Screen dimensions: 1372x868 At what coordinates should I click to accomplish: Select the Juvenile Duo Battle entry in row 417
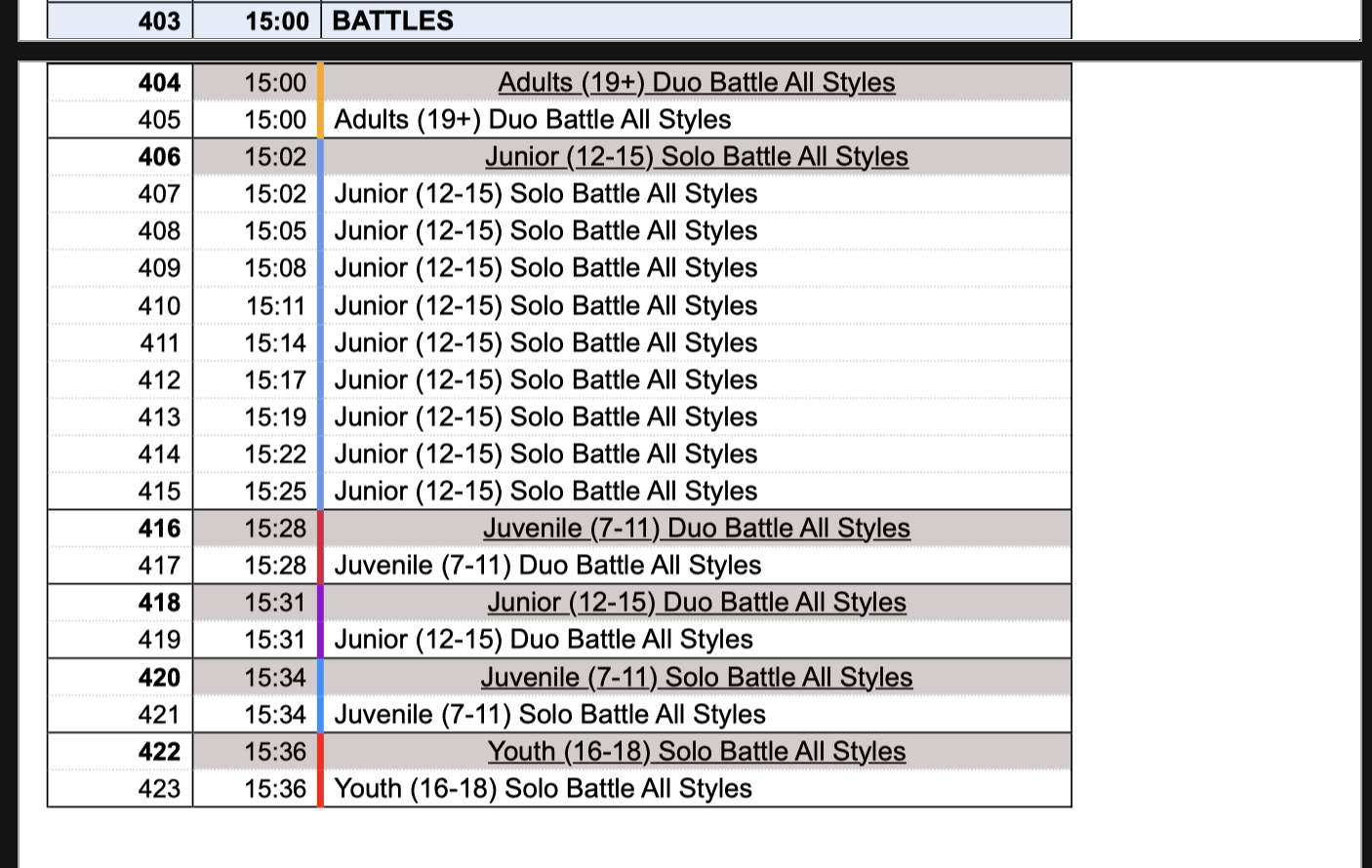(547, 566)
